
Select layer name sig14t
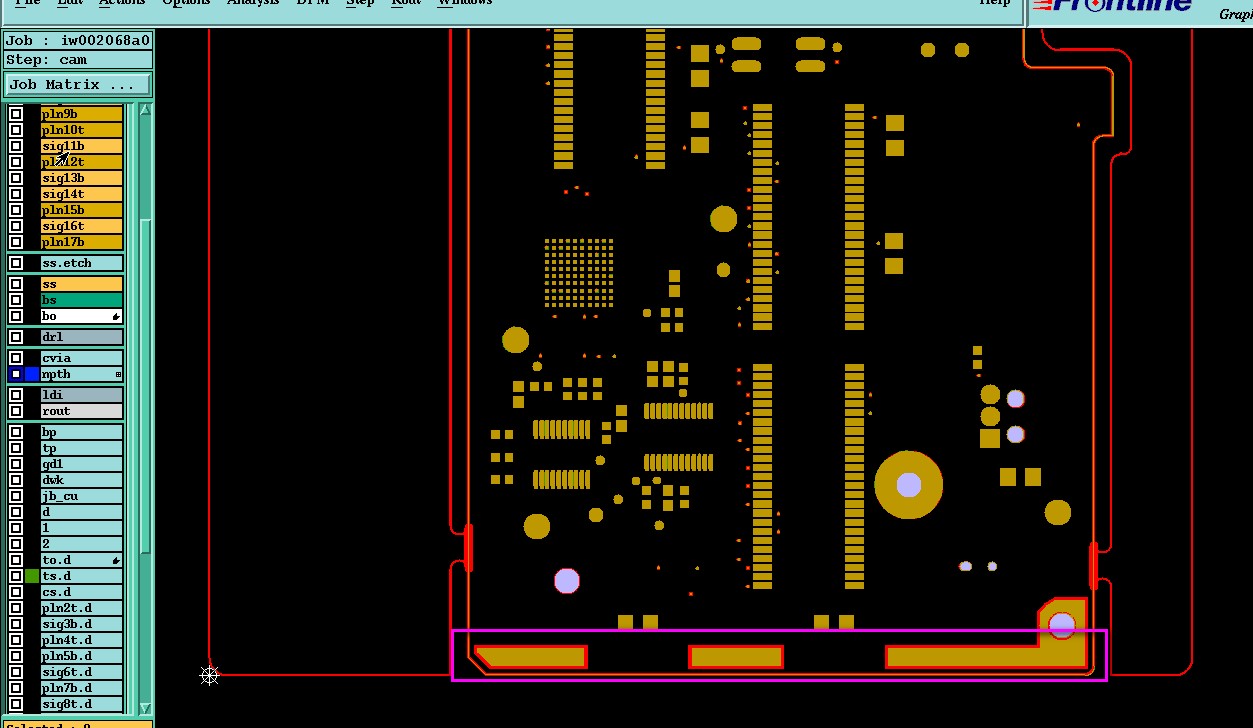point(81,194)
